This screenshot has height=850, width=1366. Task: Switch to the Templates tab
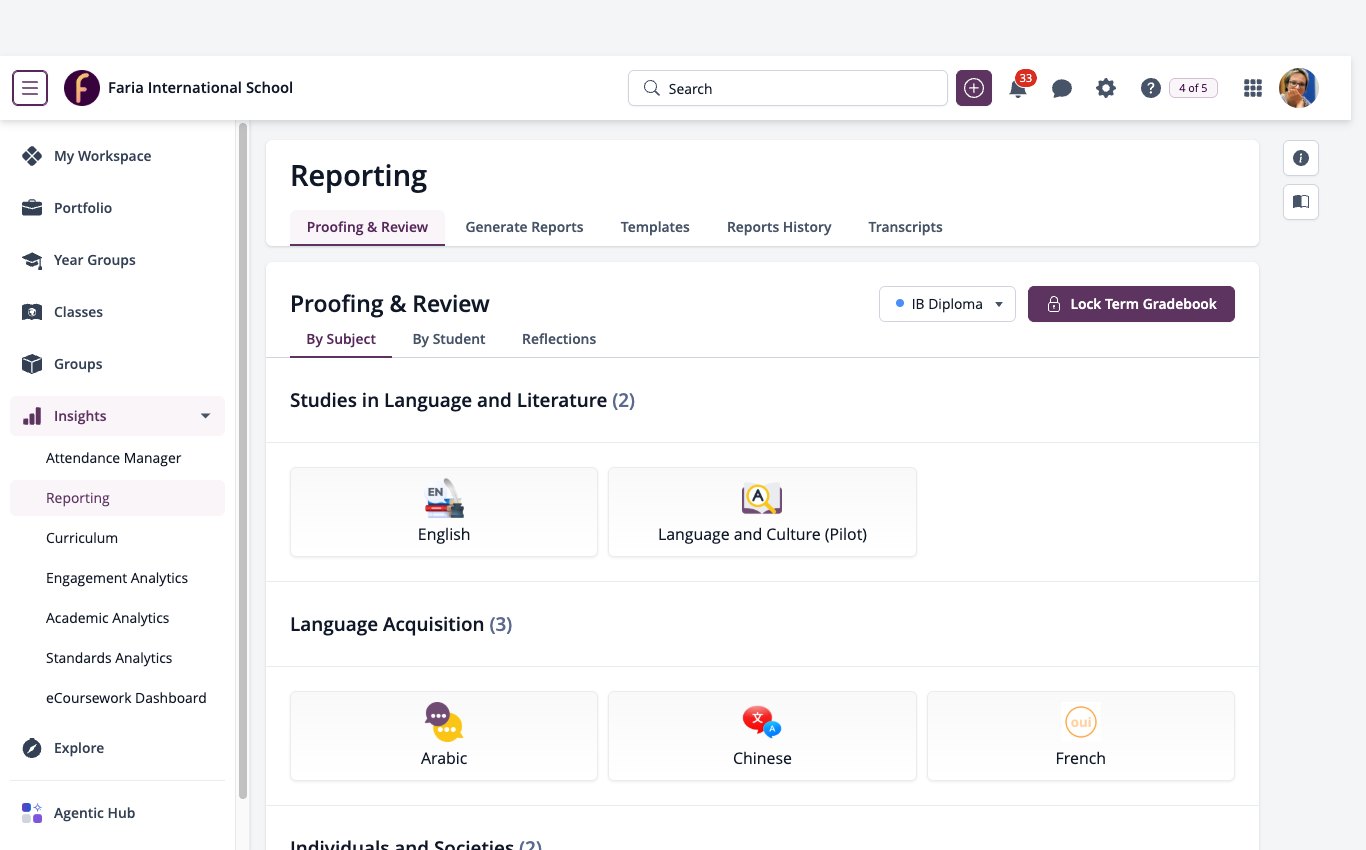click(655, 227)
